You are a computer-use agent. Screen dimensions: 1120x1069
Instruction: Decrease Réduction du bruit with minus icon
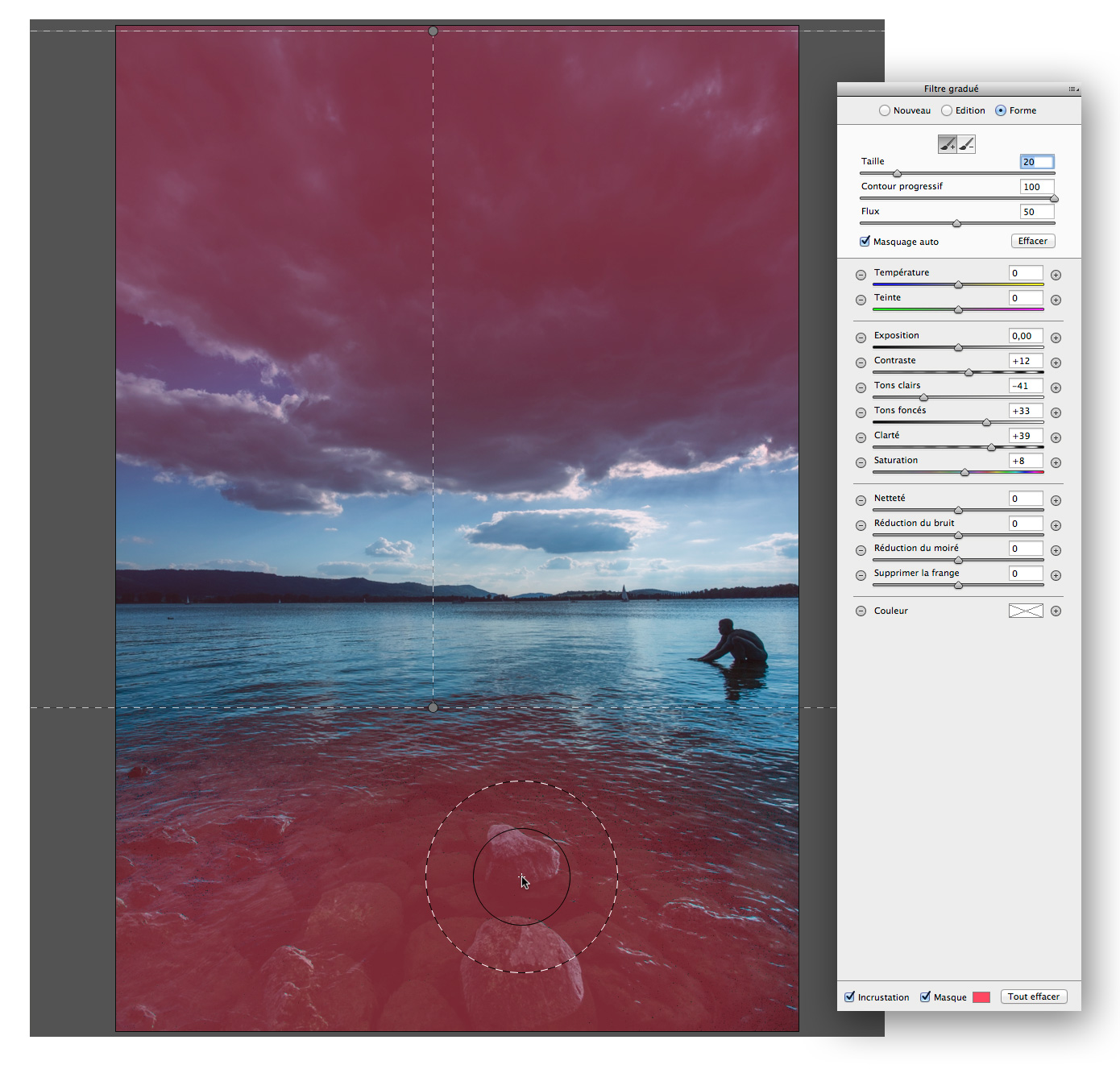[861, 525]
